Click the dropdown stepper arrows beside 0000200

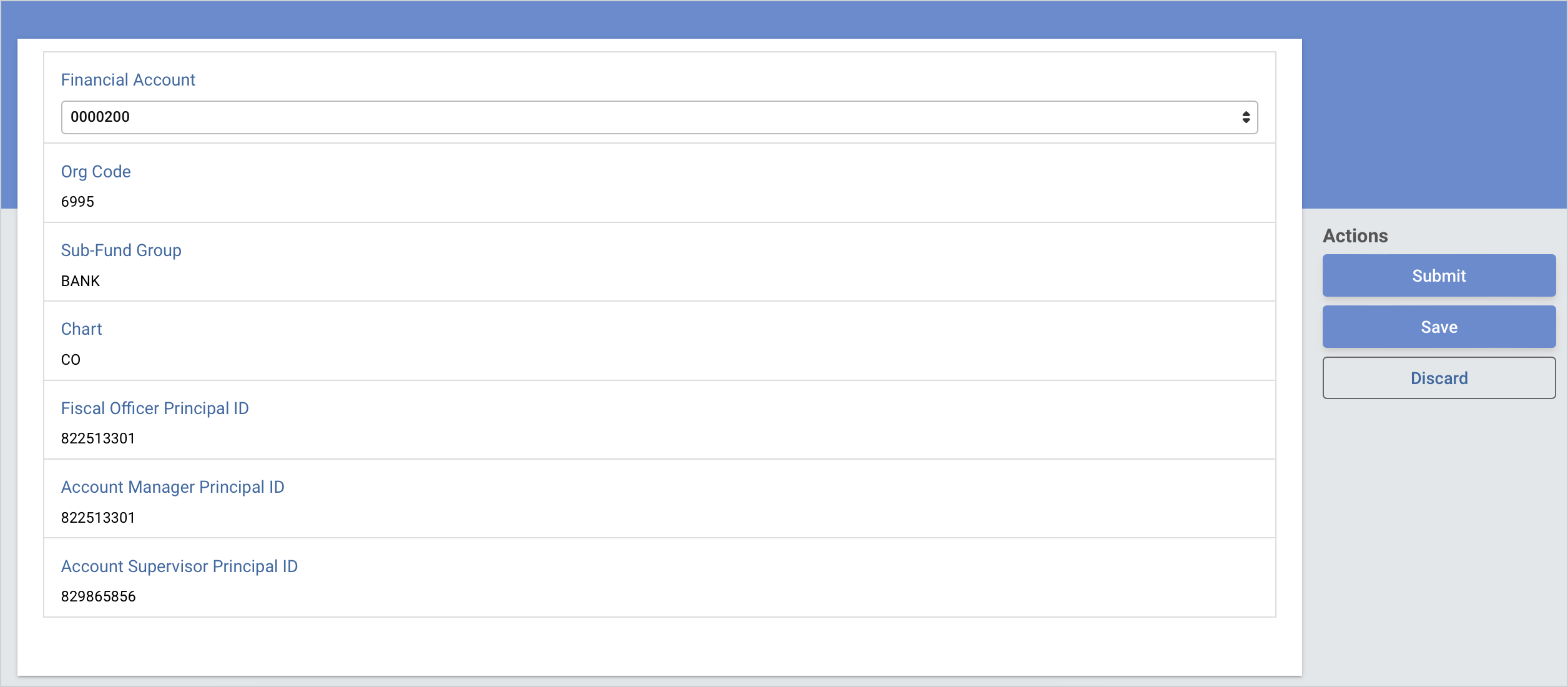(x=1243, y=117)
